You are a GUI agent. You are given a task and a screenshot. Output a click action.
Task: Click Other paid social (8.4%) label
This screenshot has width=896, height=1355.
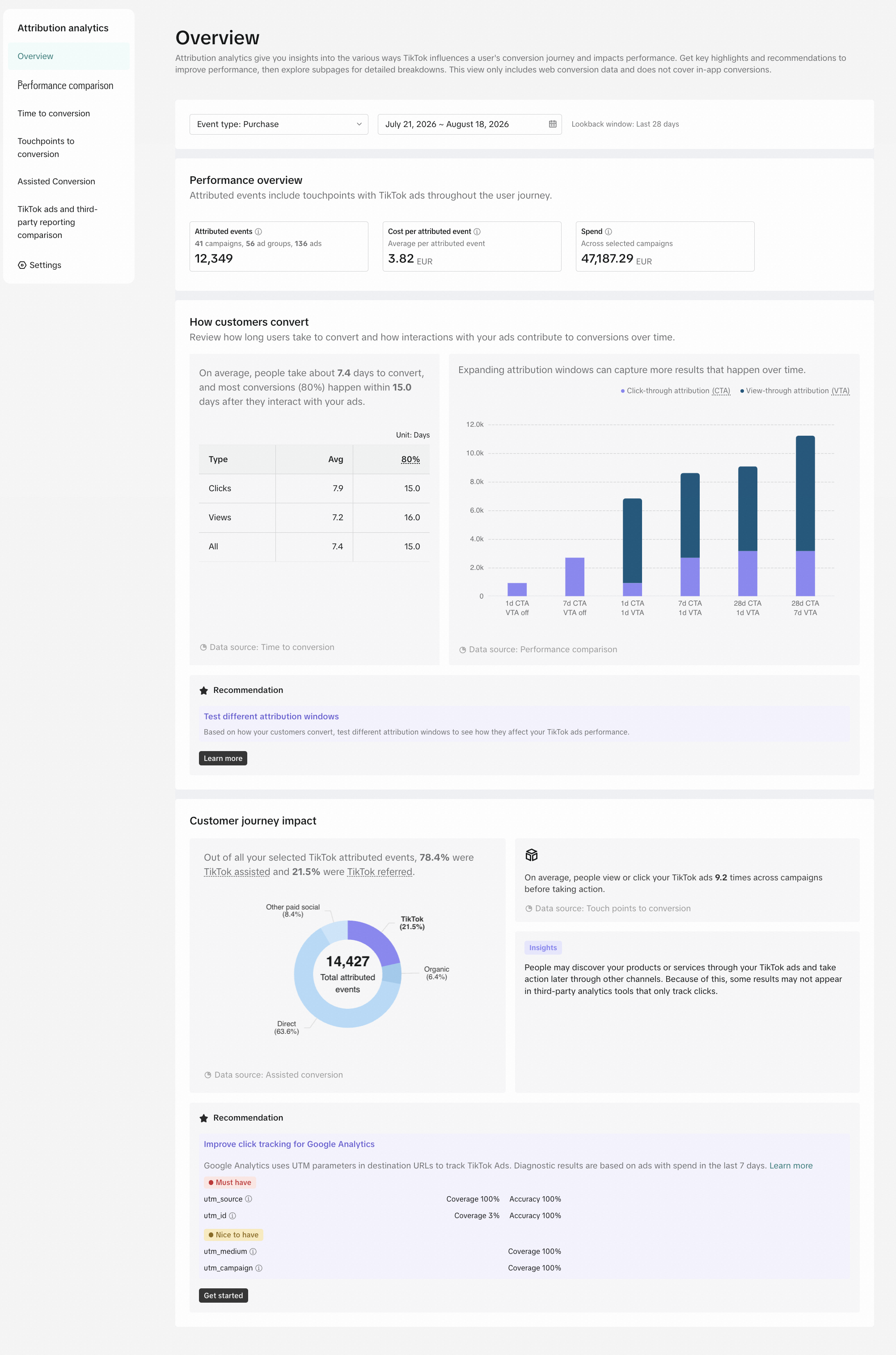pos(292,911)
